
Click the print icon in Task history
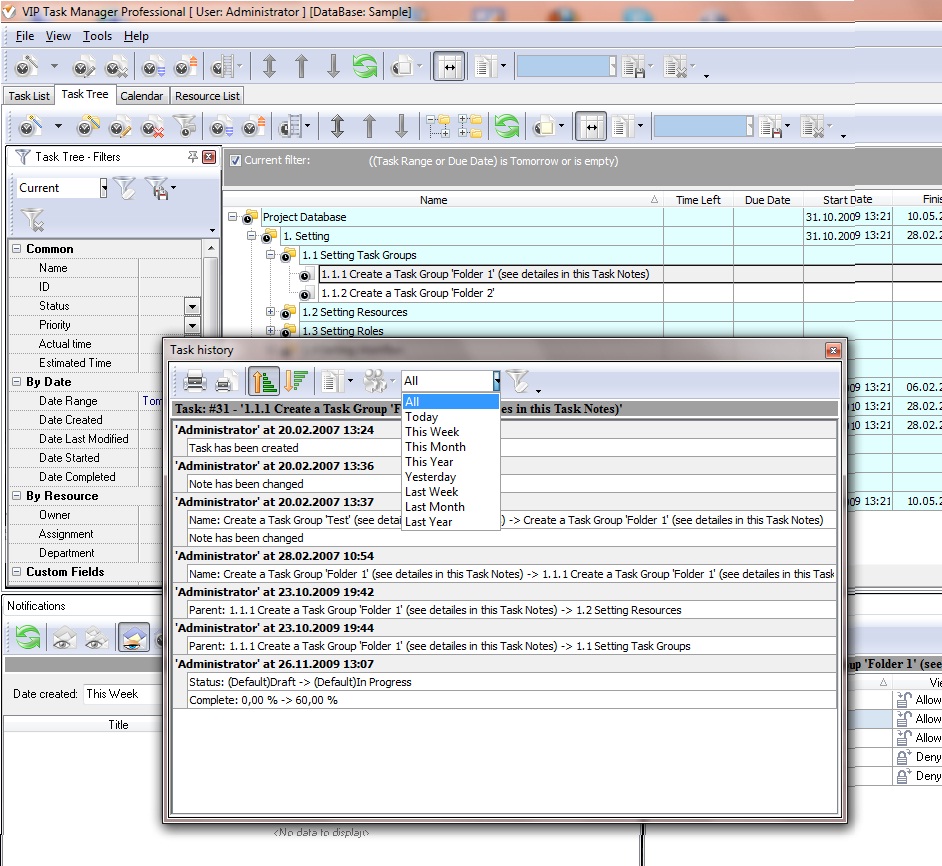click(x=195, y=381)
